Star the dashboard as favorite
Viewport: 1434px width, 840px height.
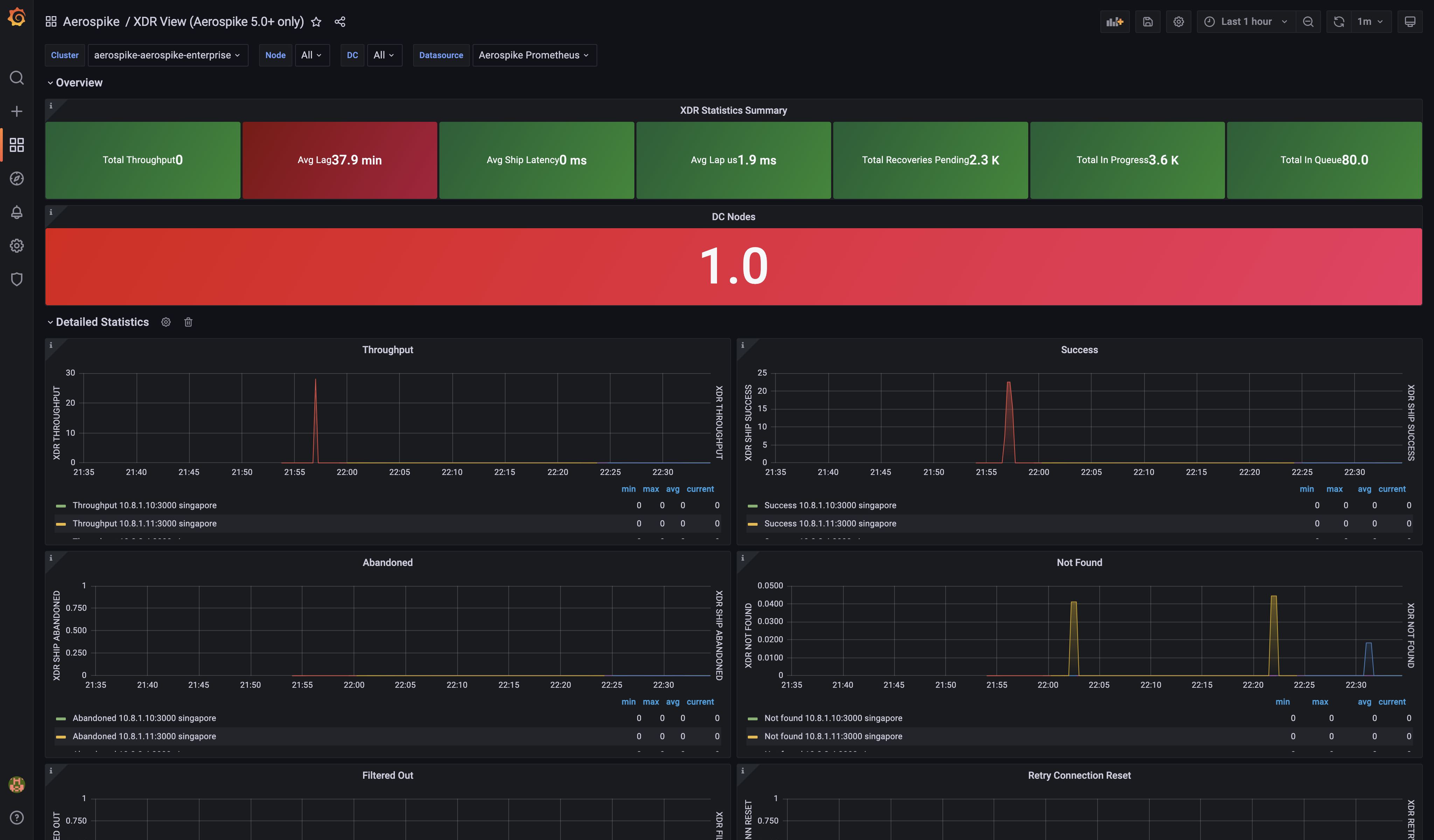tap(316, 22)
